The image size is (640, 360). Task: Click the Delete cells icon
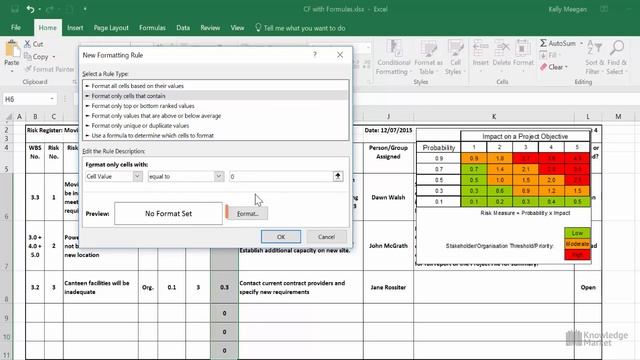pos(502,49)
